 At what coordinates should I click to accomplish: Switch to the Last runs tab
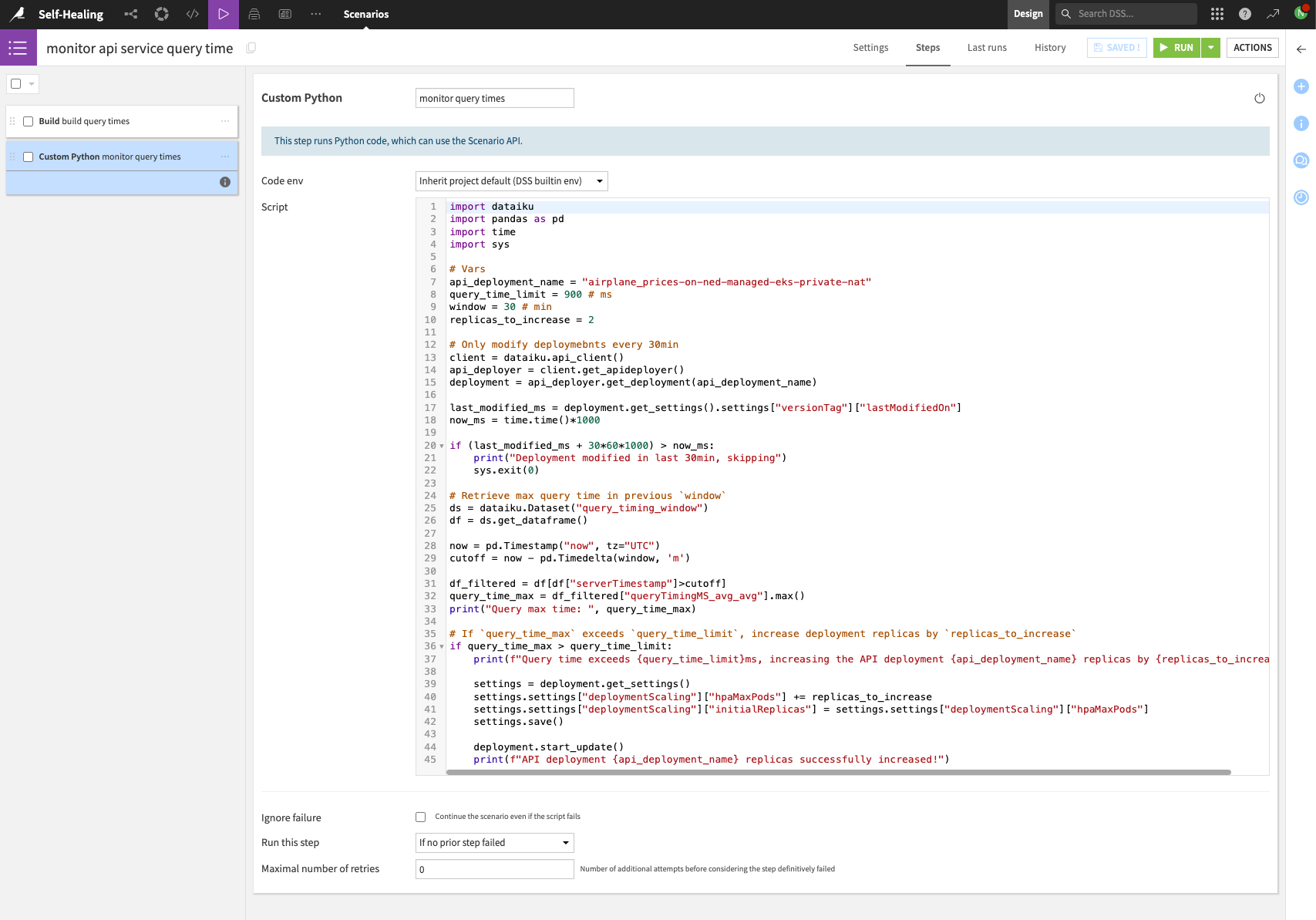click(x=987, y=48)
